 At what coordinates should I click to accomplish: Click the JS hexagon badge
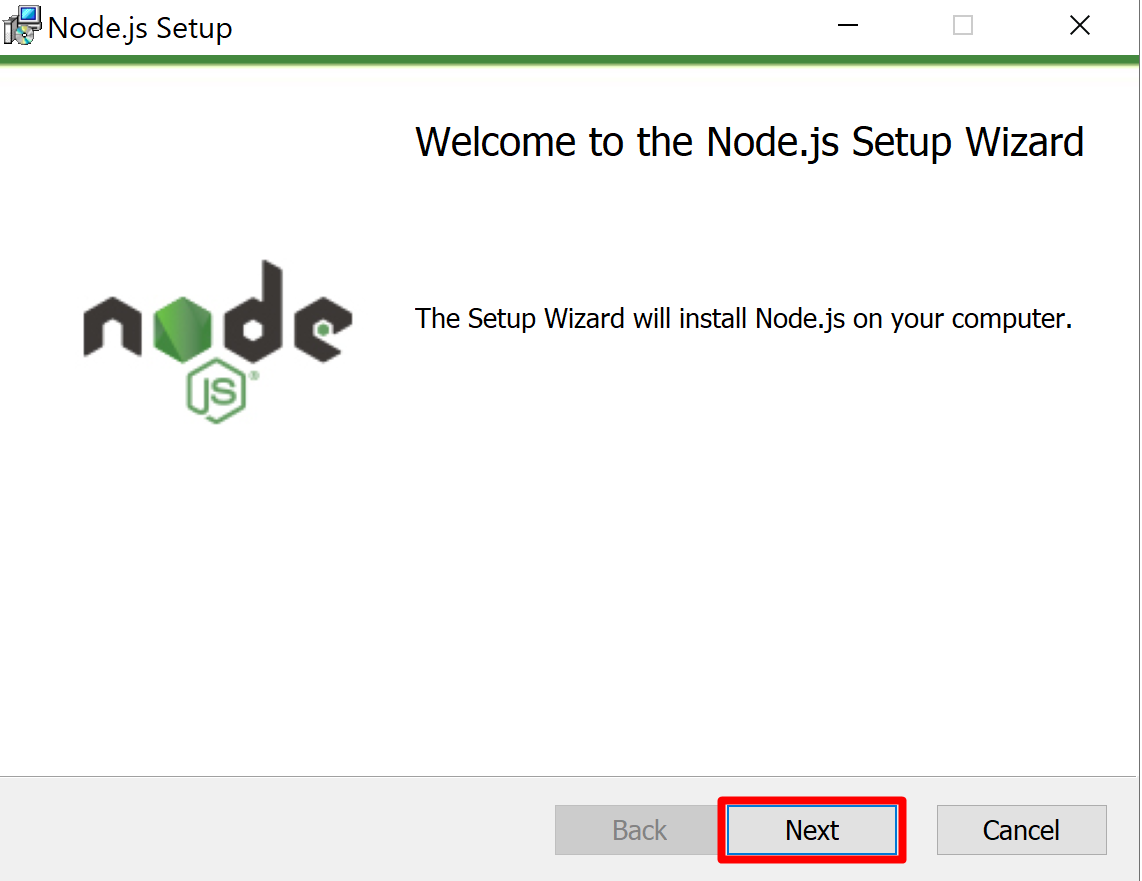216,392
